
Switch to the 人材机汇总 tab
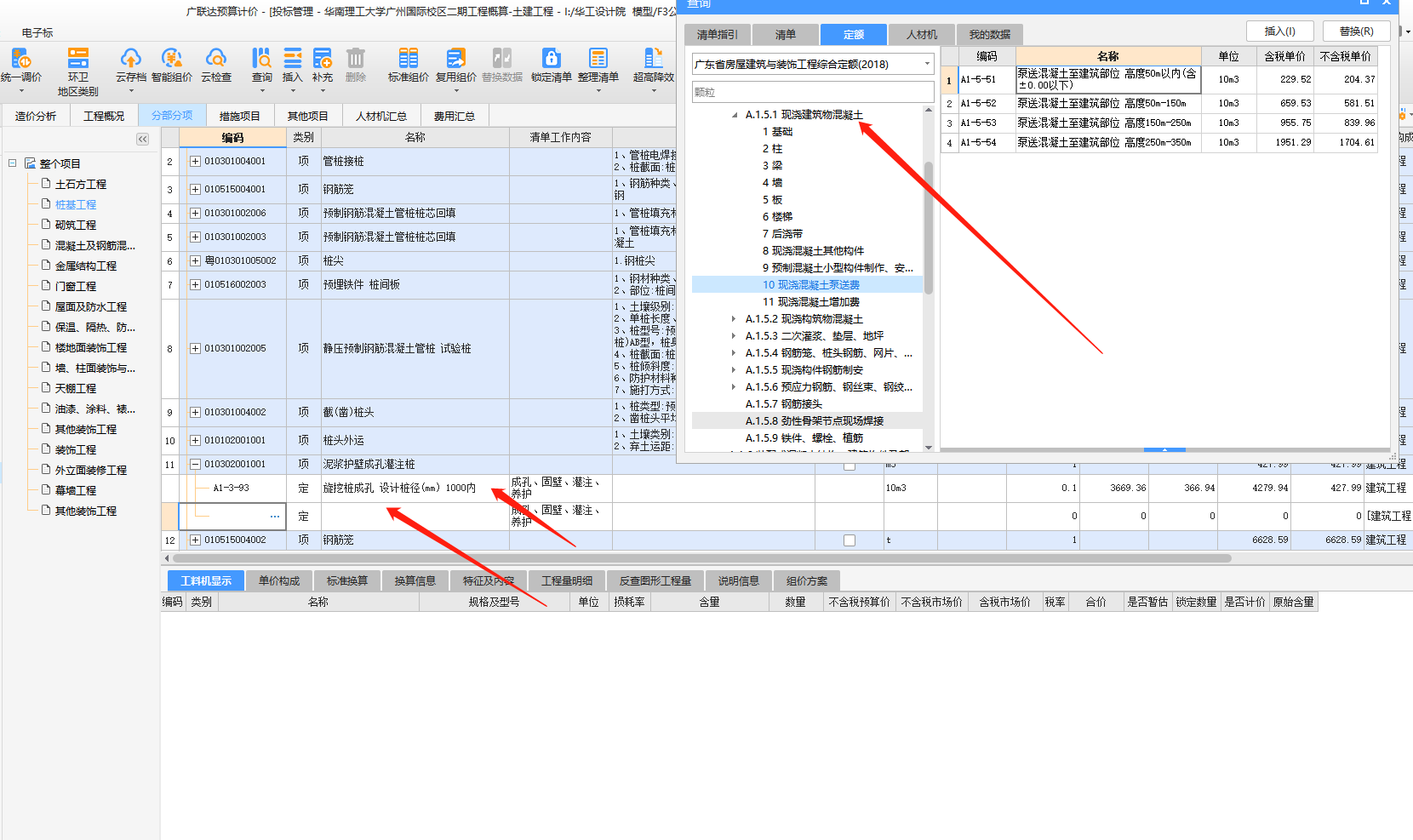[x=380, y=116]
